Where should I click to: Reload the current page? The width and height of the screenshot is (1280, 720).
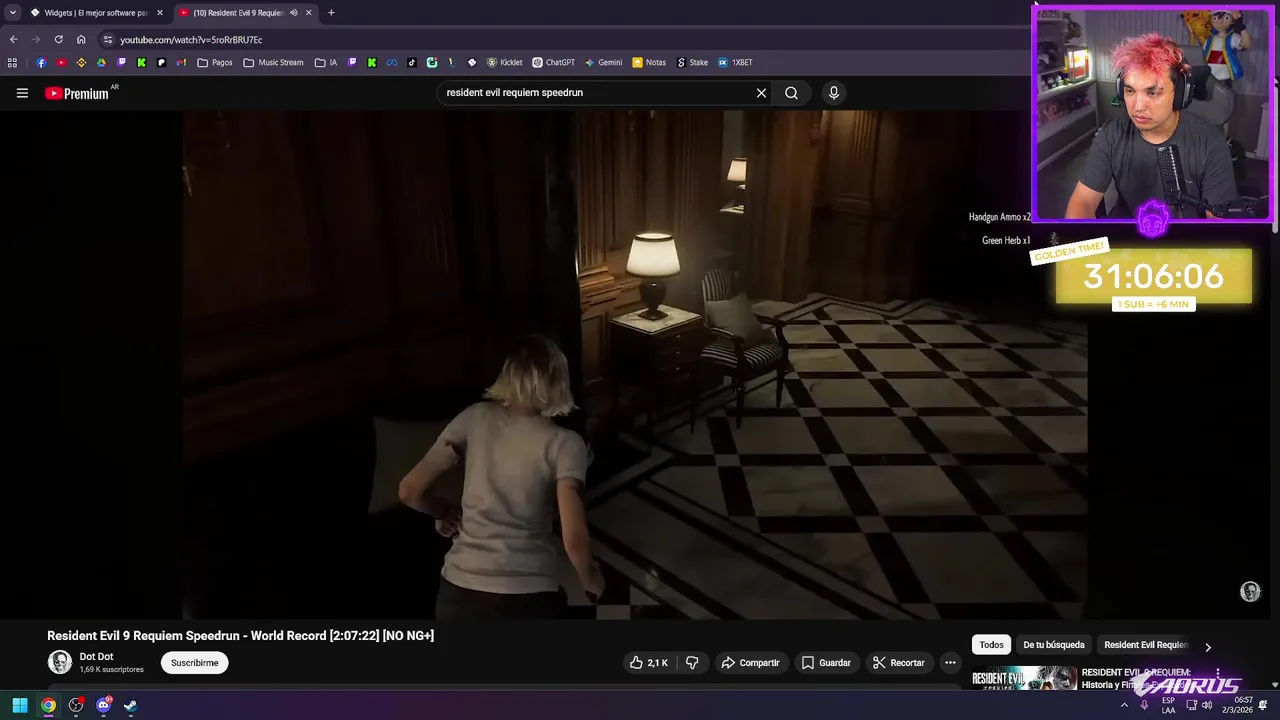tap(58, 39)
